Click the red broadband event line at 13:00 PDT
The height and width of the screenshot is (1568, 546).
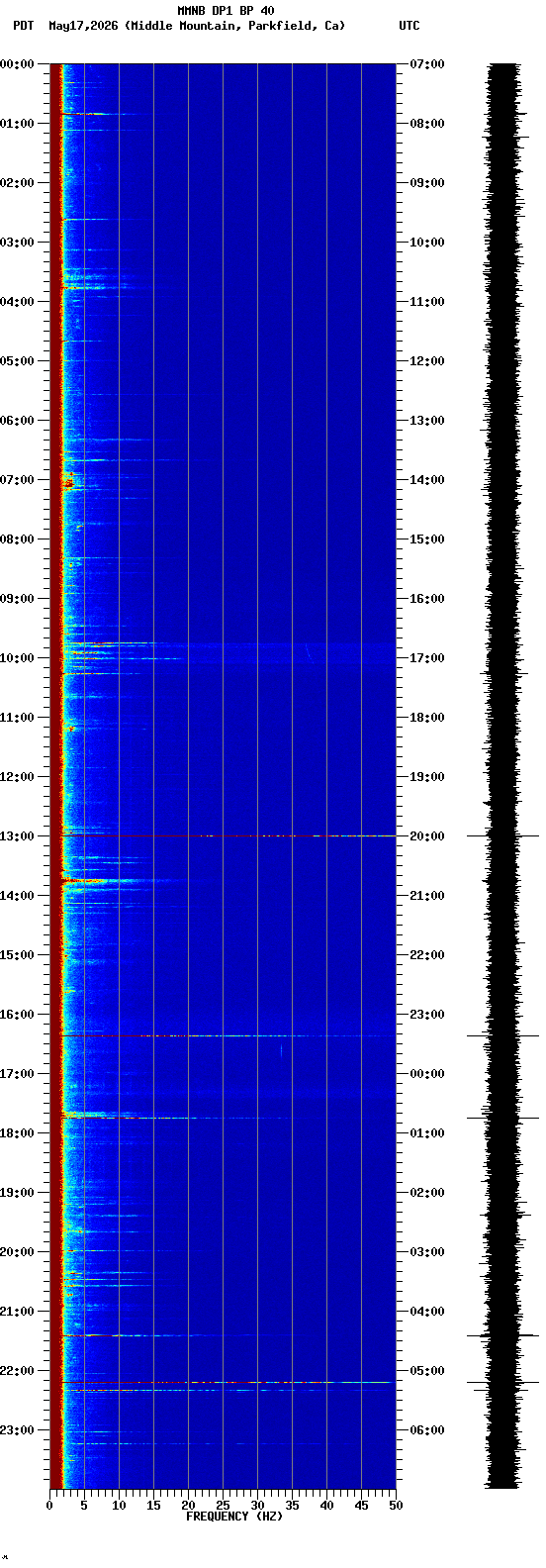click(228, 836)
